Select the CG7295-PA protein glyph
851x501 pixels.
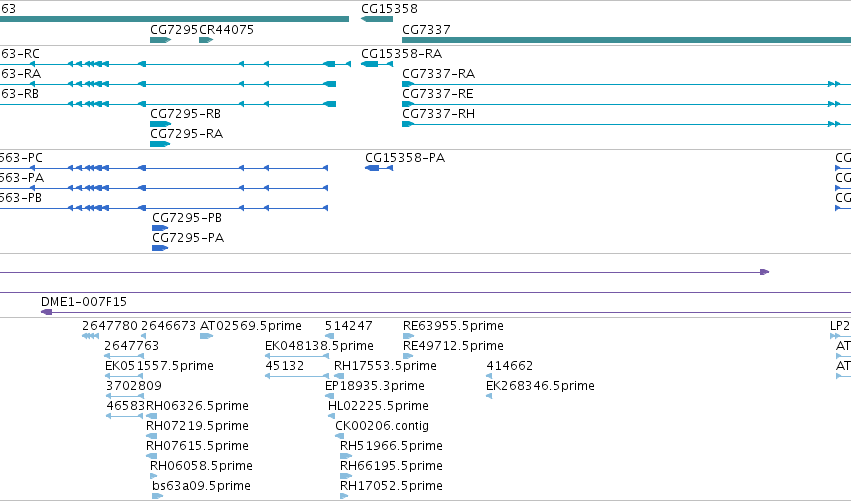160,248
